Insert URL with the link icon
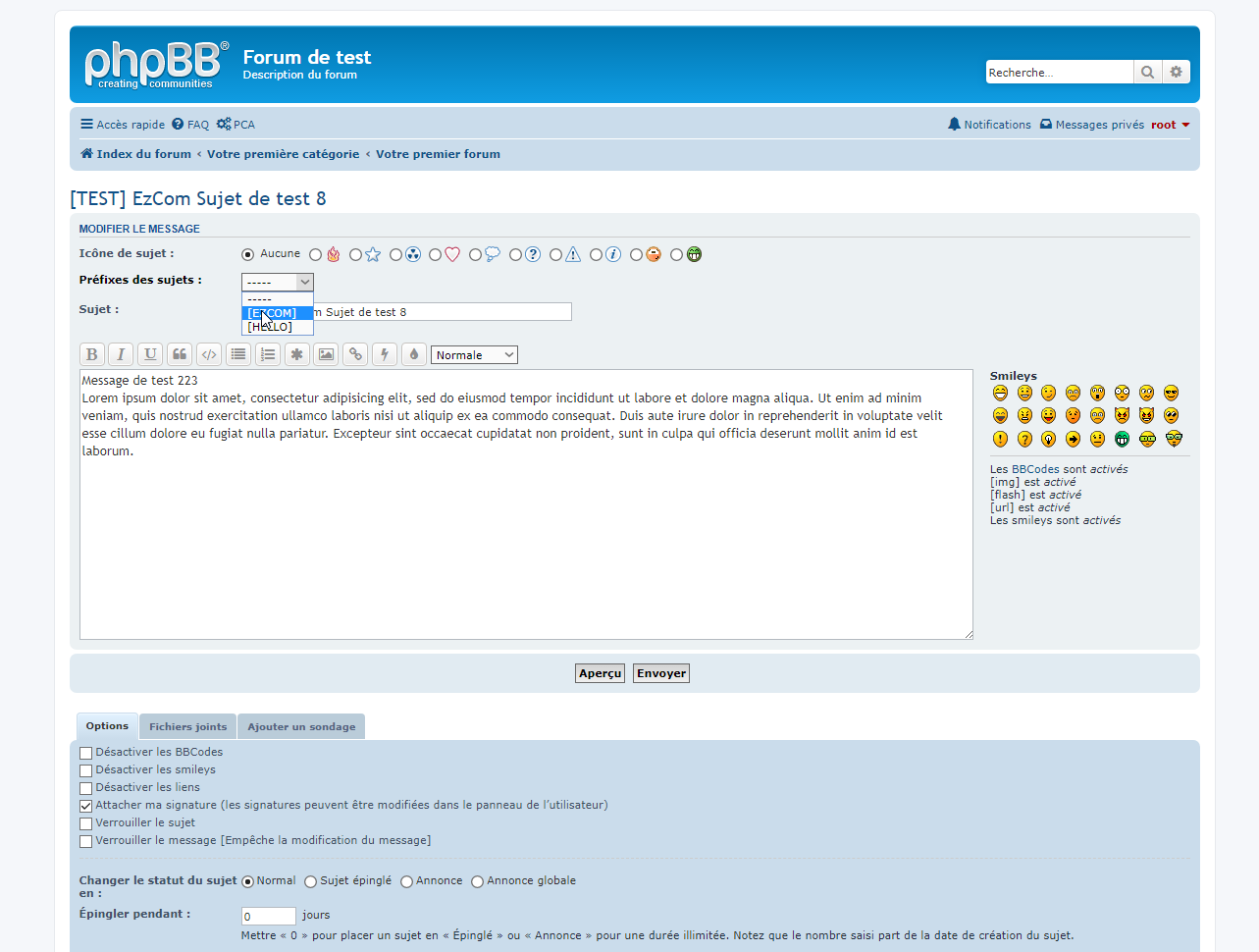Screen dimensions: 1259x952 pos(355,354)
